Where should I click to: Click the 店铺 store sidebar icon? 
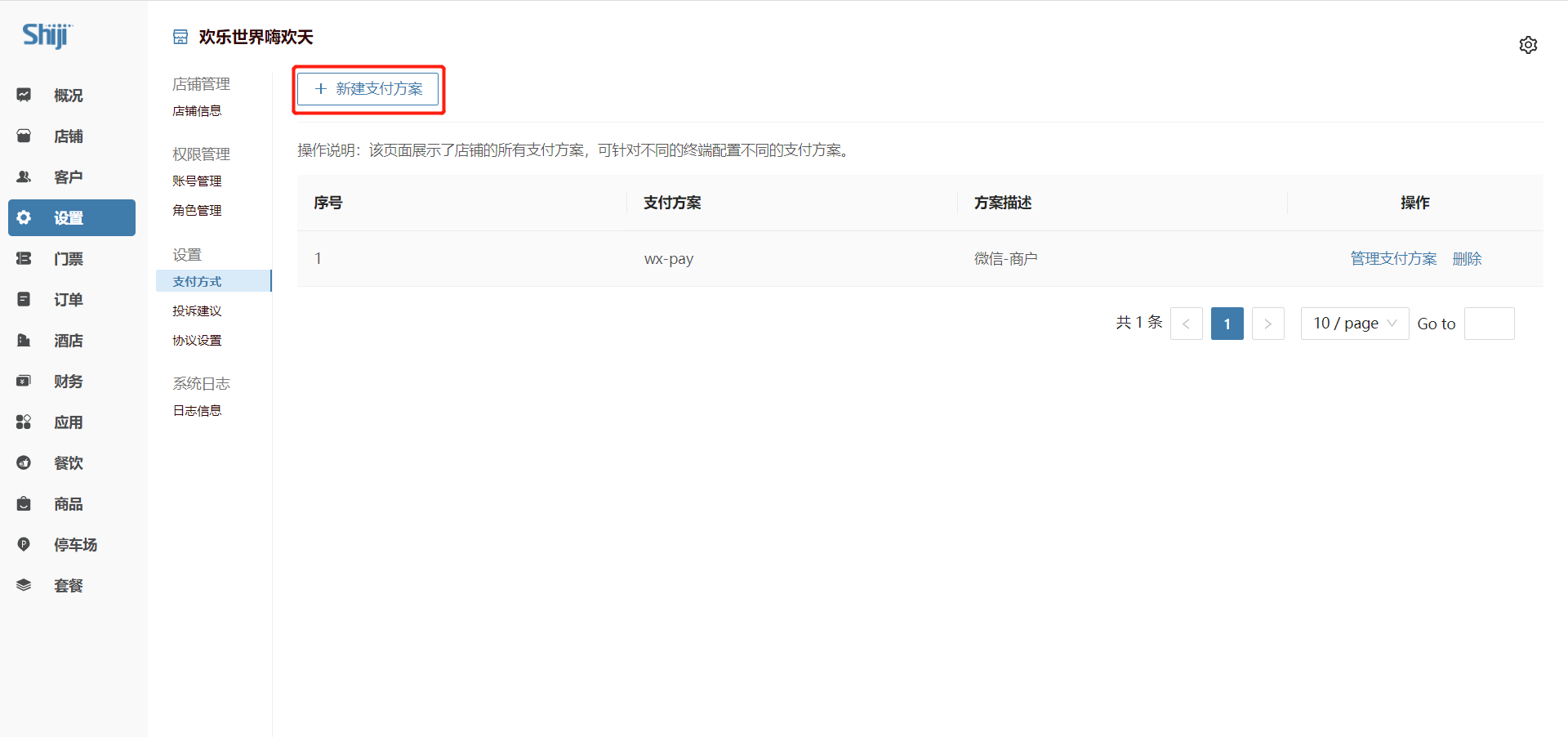click(x=24, y=136)
